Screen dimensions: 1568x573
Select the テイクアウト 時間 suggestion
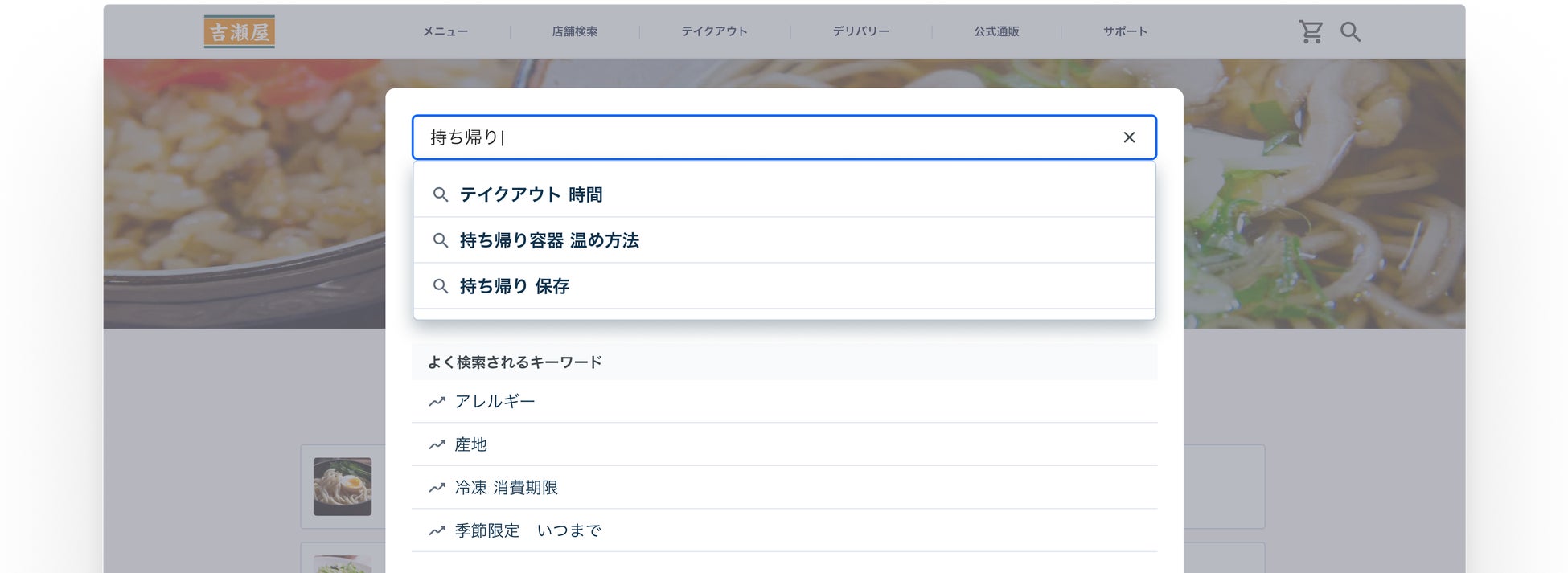click(531, 194)
